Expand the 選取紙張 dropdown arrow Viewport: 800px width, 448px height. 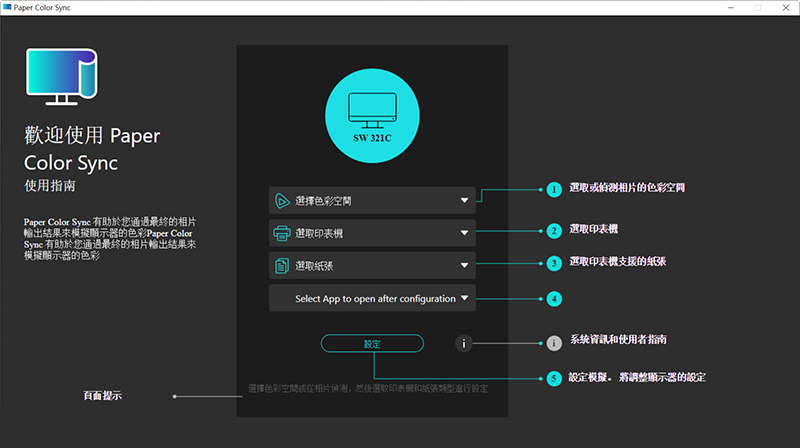click(x=464, y=265)
